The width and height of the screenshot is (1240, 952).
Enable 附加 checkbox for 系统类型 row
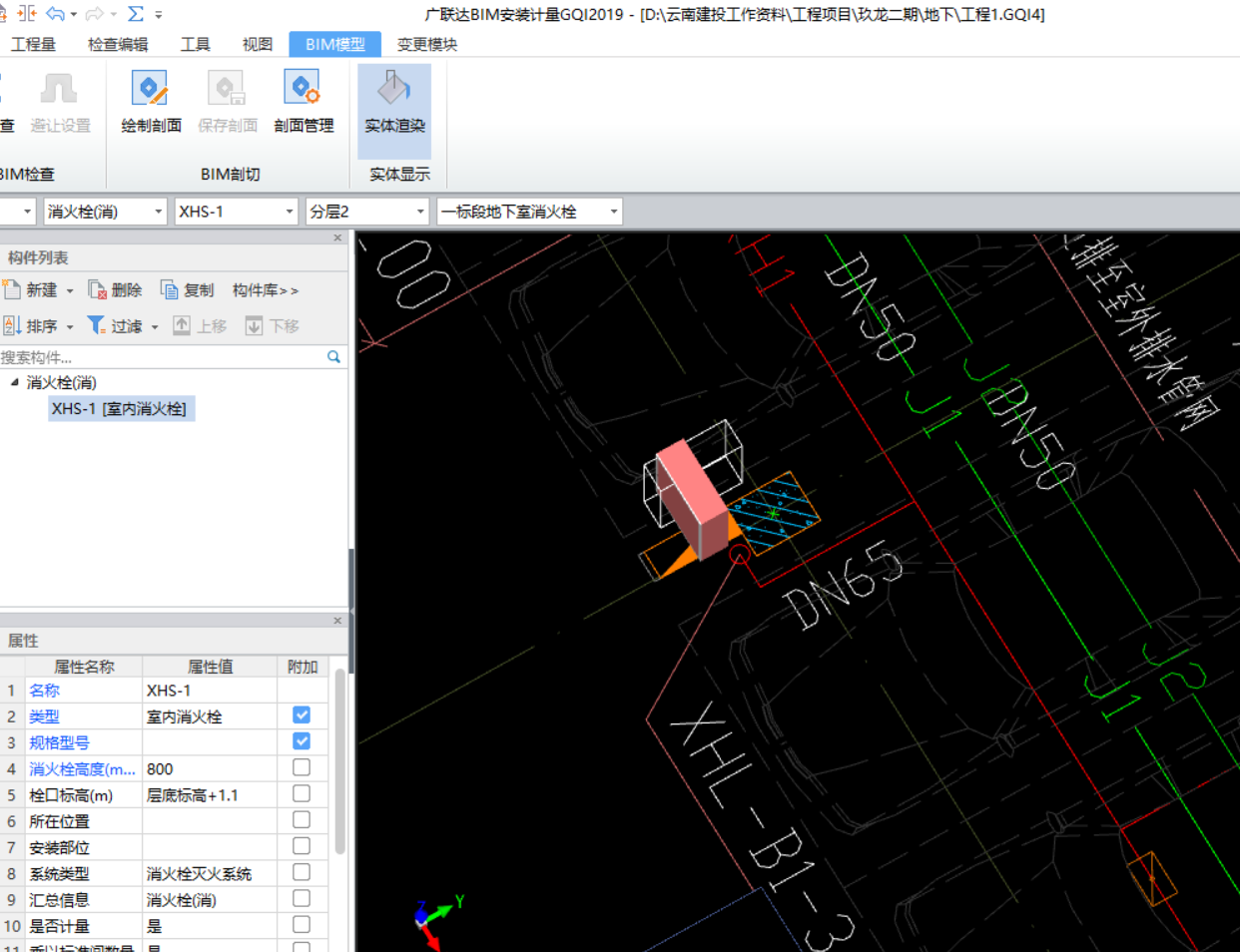tap(302, 872)
